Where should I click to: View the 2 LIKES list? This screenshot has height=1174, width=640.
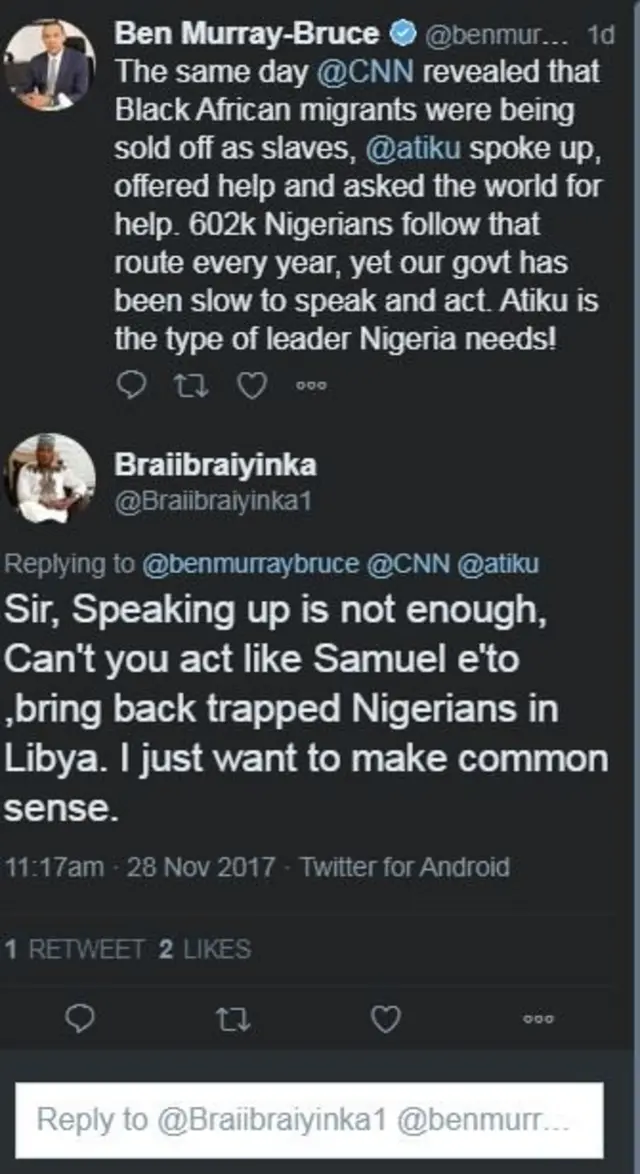(204, 949)
